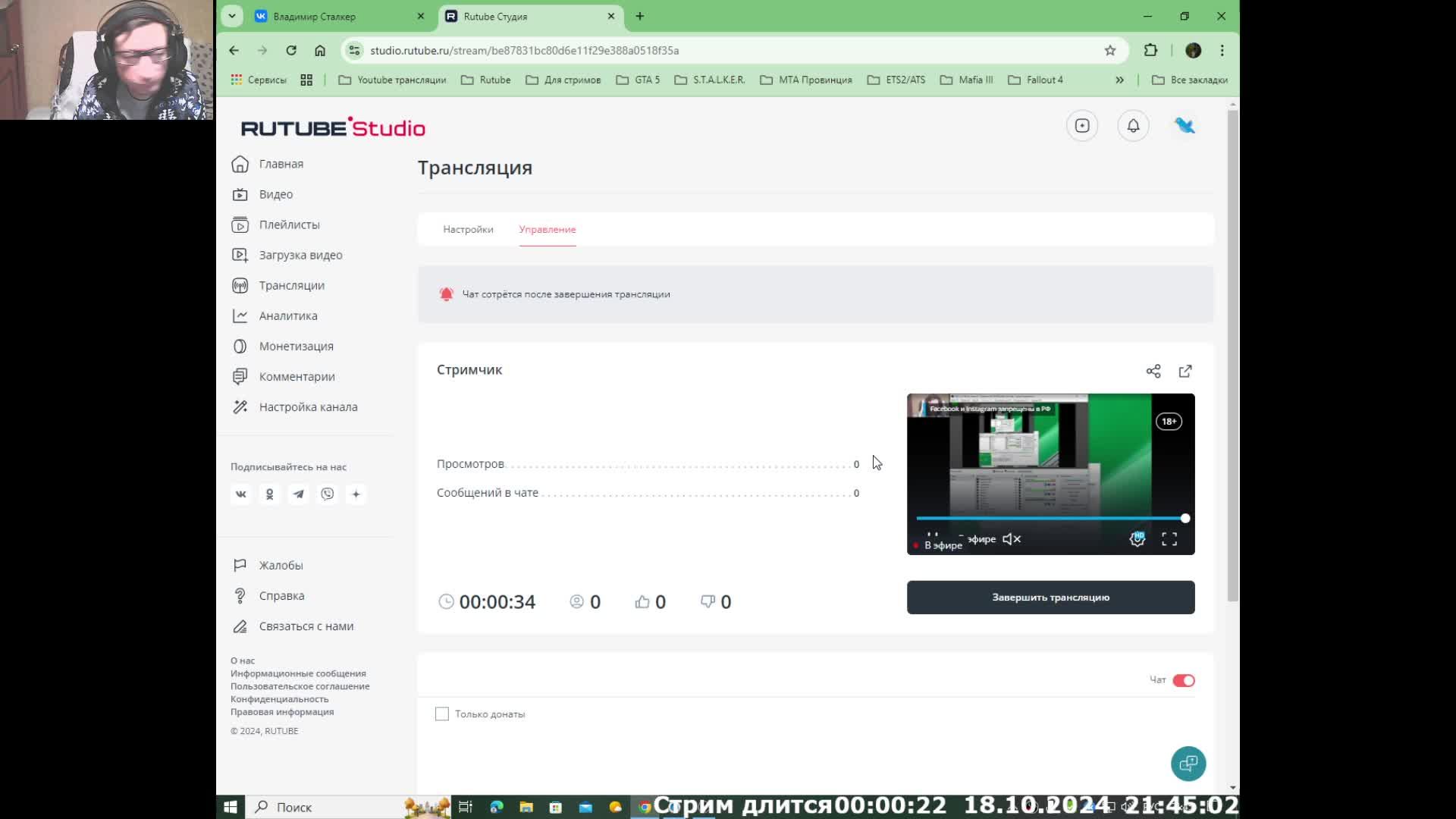Open the support chat floating button
The image size is (1456, 819).
pos(1188,764)
